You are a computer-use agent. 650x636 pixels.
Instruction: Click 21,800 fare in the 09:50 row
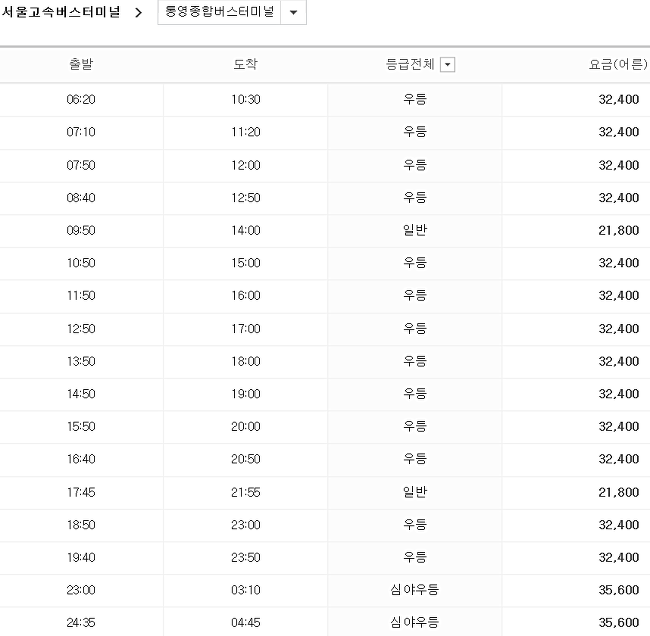coord(618,231)
